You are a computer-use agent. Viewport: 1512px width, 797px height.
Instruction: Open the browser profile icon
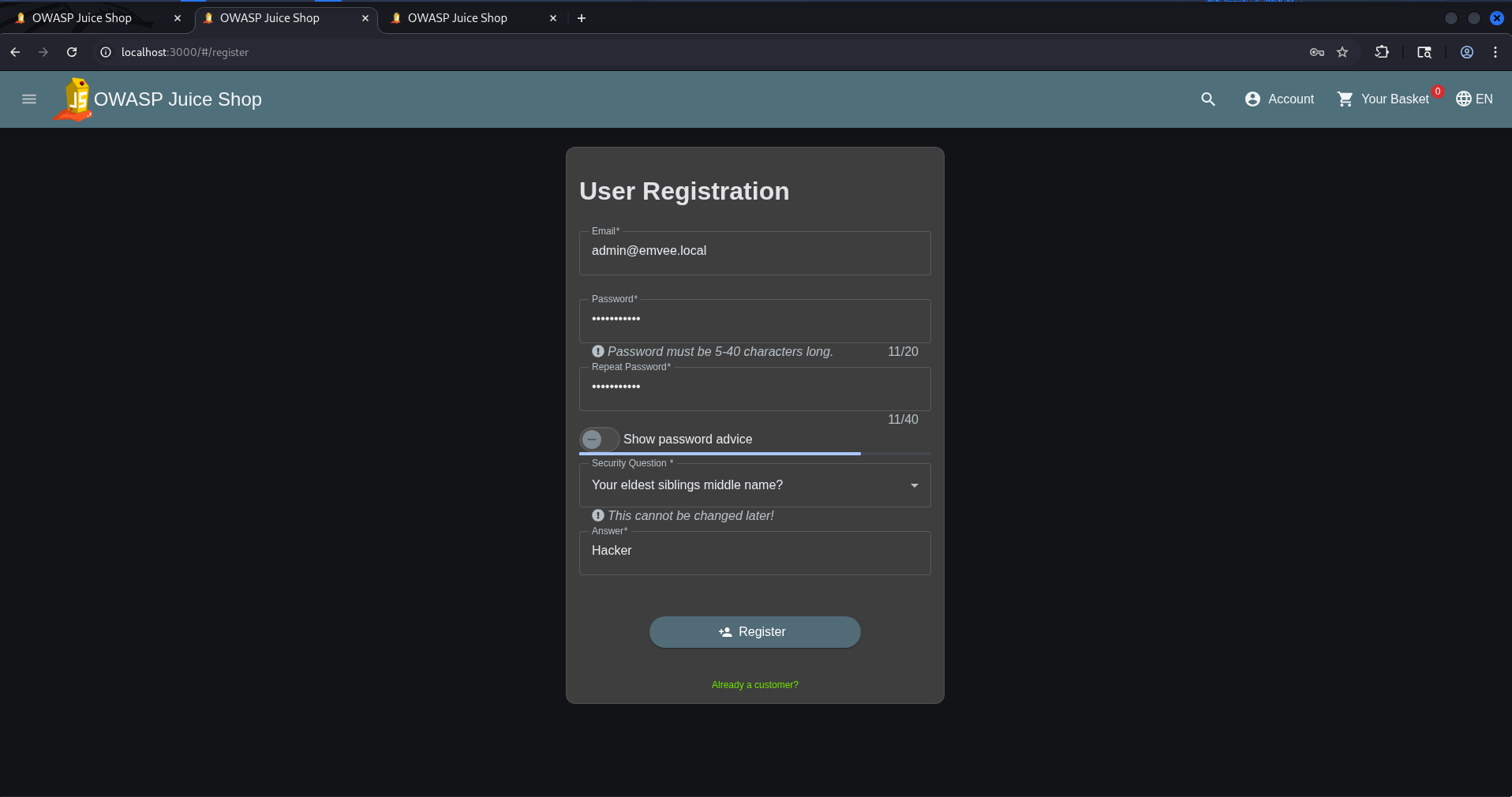tap(1467, 52)
